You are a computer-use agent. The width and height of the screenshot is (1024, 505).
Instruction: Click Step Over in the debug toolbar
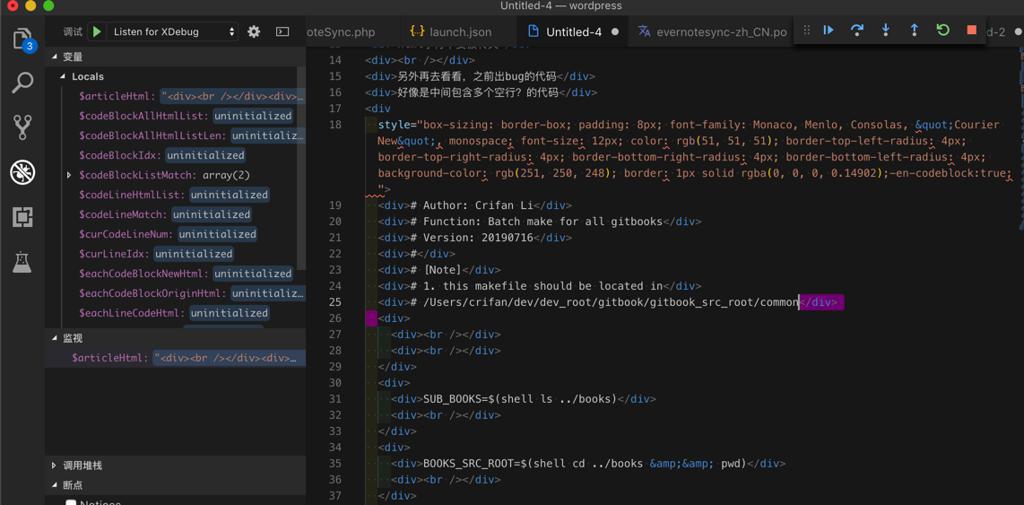[x=857, y=31]
